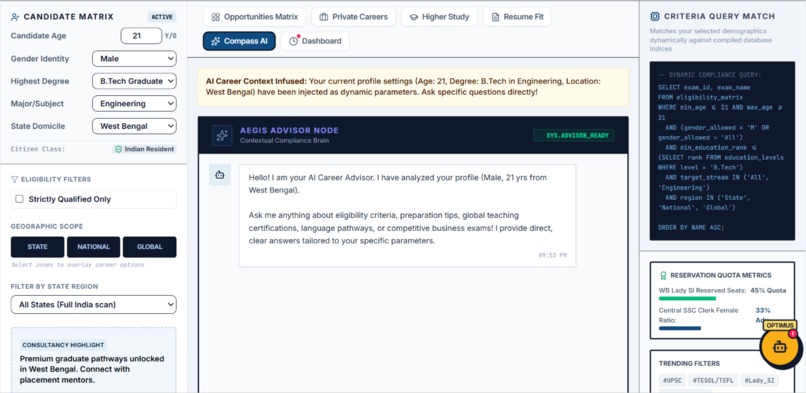Viewport: 806px width, 393px height.
Task: Click the Central SSC Clerk Female ratio bar
Action: click(680, 328)
